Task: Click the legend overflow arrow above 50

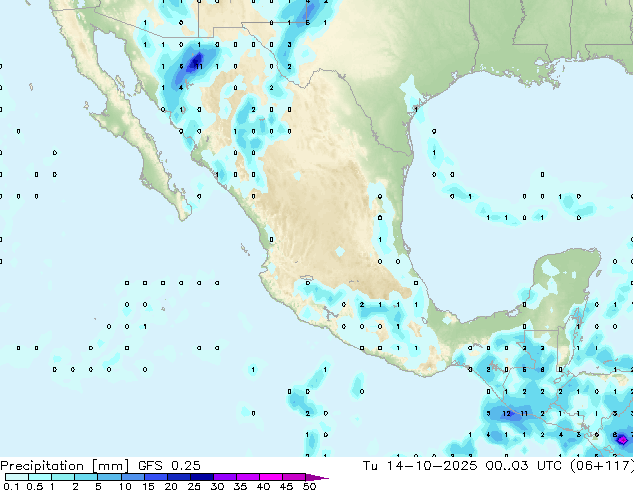Action: (317, 477)
